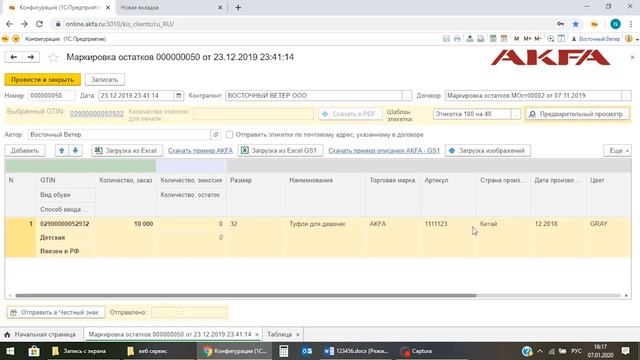Viewport: 640px width, 360px height.
Task: Click the split panel view icon in toolbar
Action: pos(562,39)
